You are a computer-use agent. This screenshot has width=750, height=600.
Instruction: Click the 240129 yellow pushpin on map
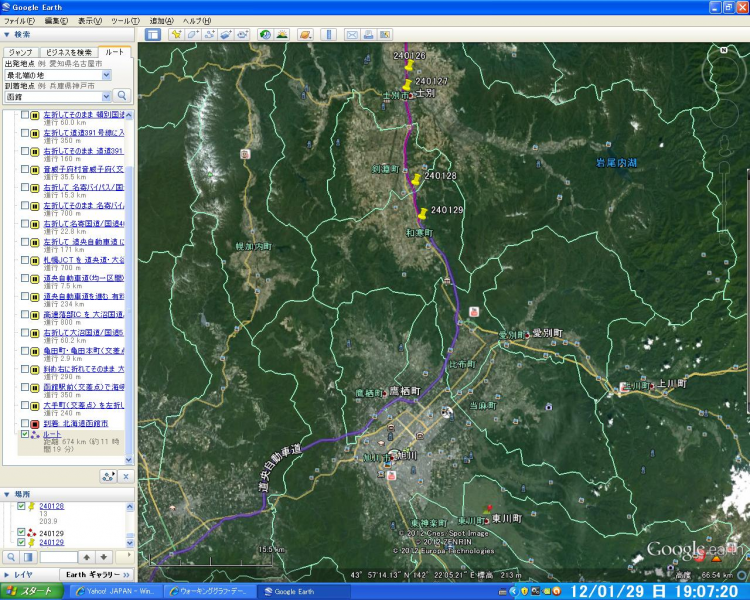[422, 213]
